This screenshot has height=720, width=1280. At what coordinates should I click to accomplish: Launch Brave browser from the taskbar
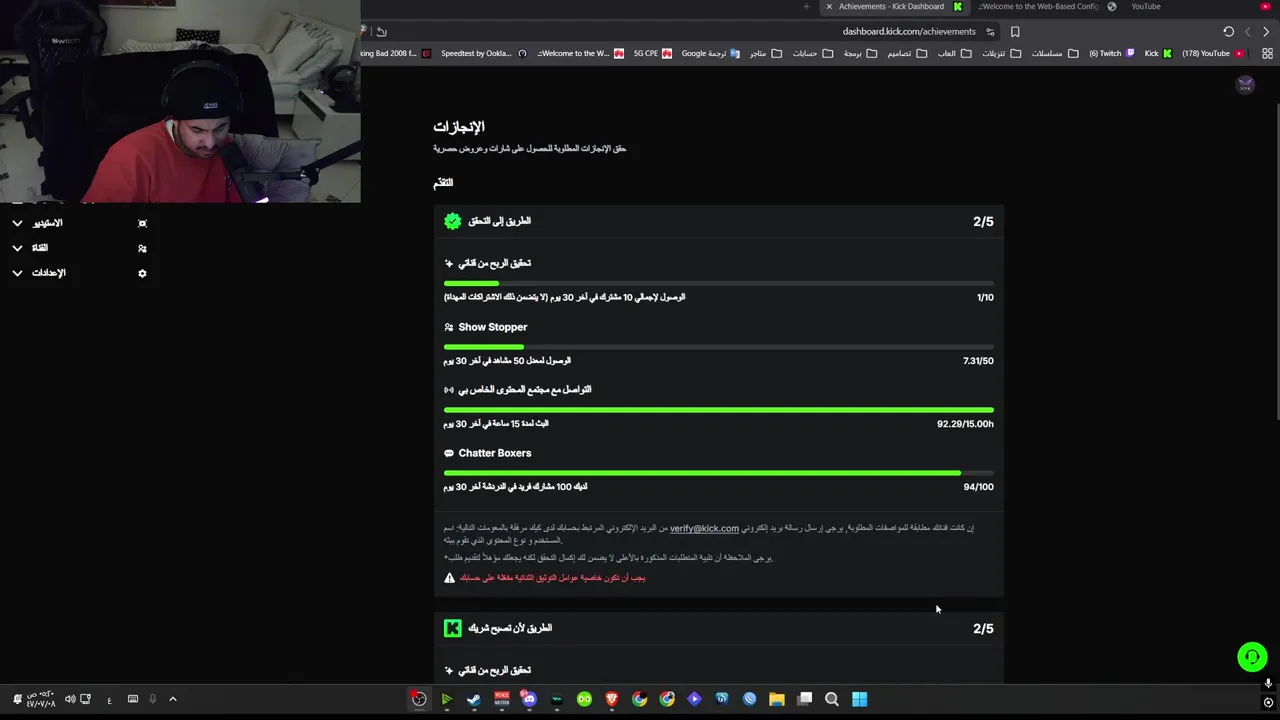pyautogui.click(x=612, y=699)
